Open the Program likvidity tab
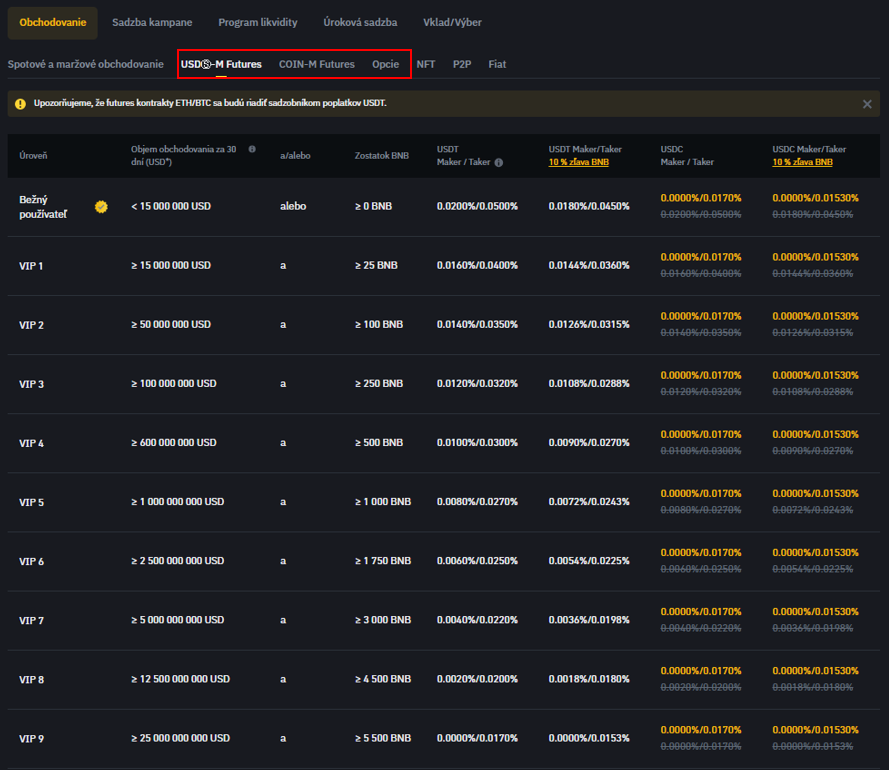Viewport: 889px width, 770px height. tap(257, 22)
